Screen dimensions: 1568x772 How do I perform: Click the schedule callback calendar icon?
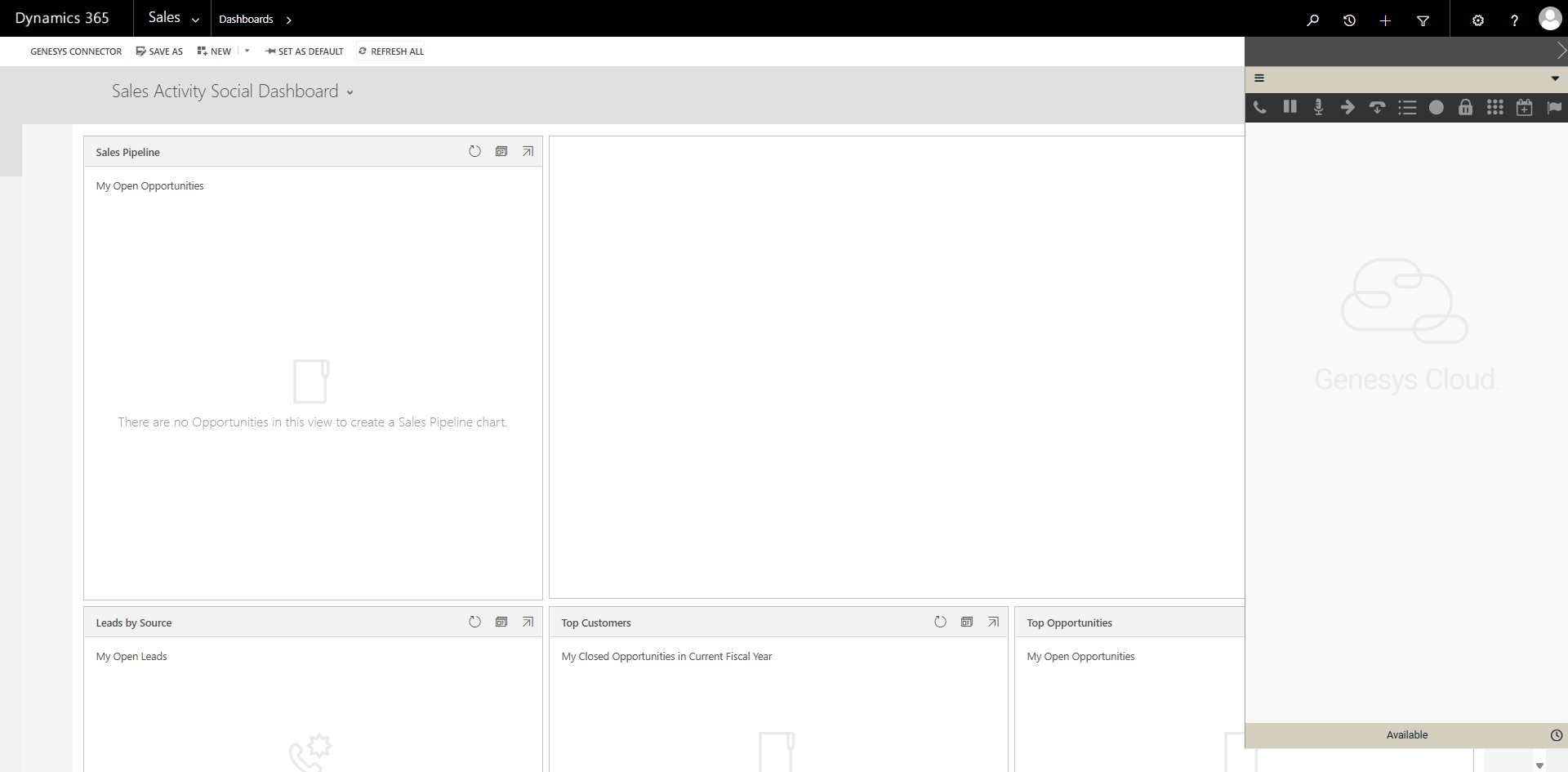click(1524, 107)
